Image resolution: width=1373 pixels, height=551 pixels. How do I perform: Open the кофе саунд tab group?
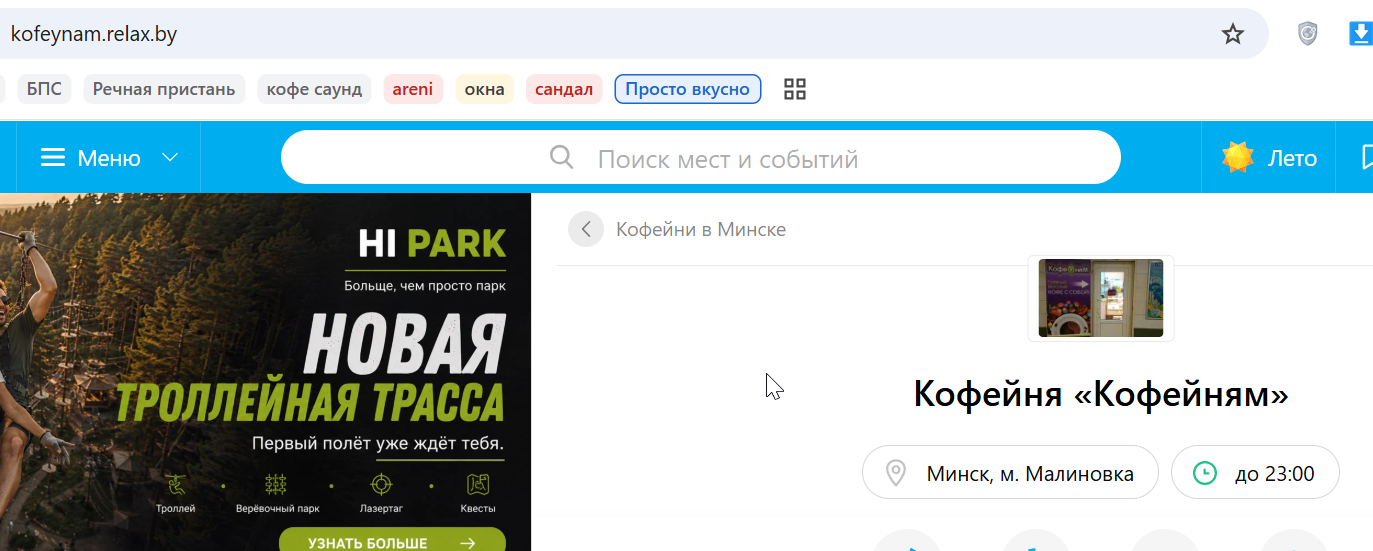314,89
